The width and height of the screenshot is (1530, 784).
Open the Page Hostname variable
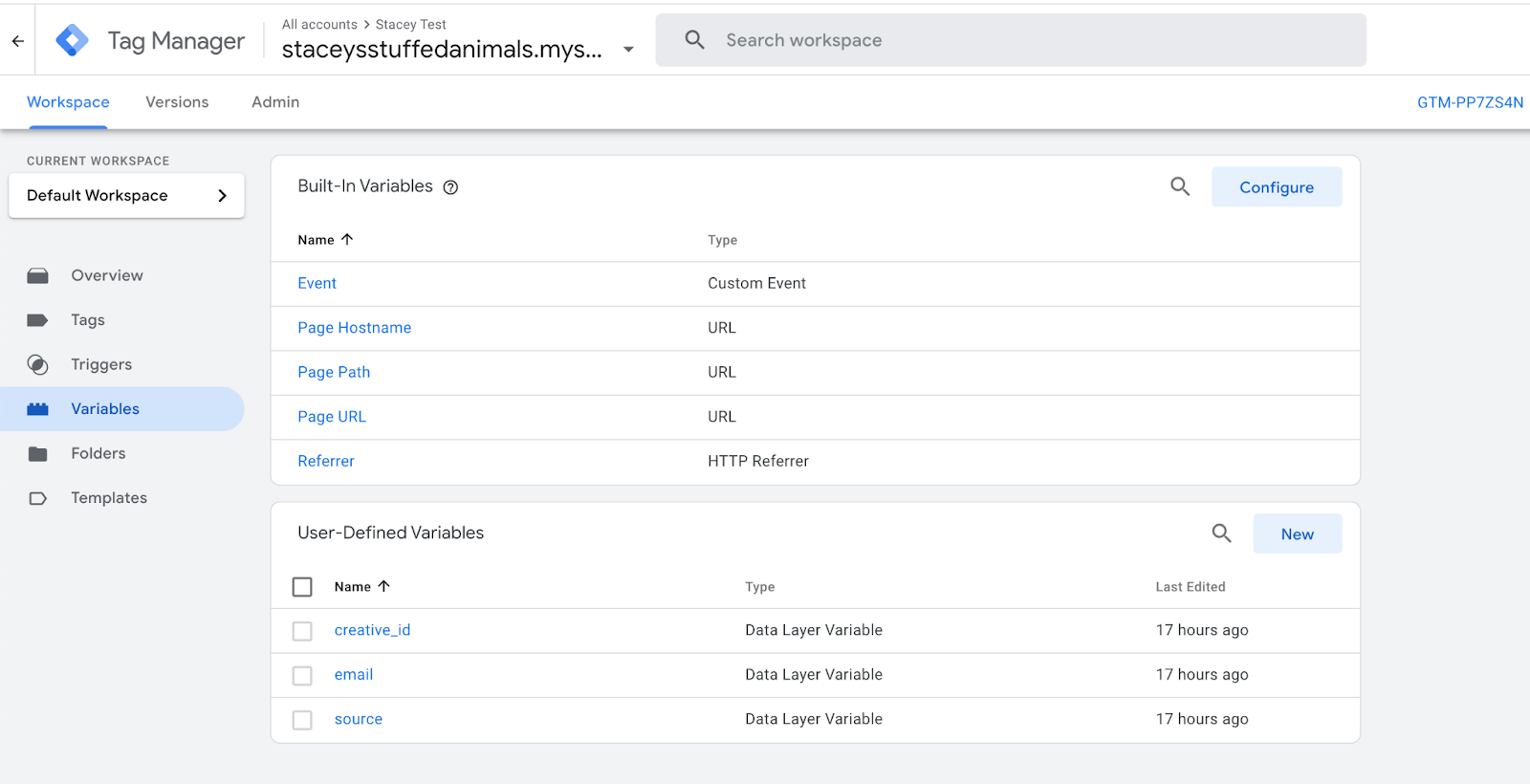pos(354,328)
